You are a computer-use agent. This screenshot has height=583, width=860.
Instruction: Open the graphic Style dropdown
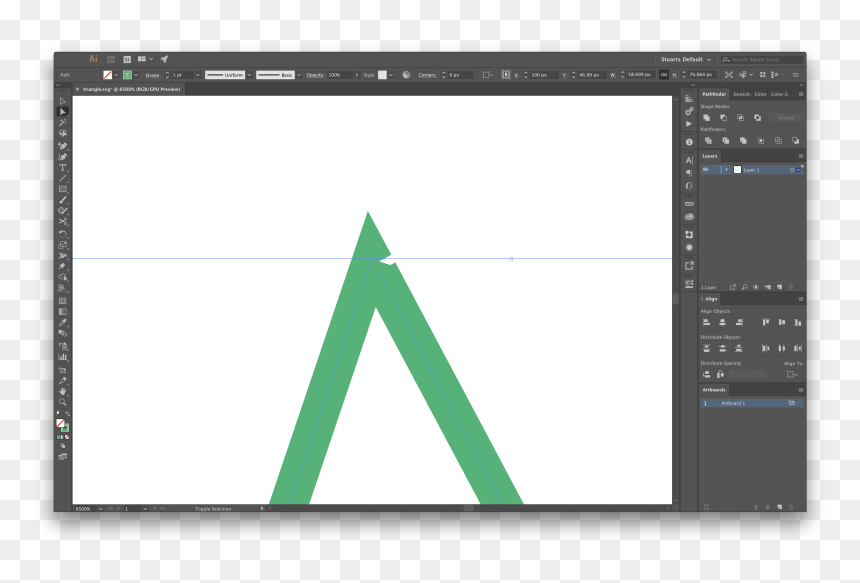click(391, 75)
